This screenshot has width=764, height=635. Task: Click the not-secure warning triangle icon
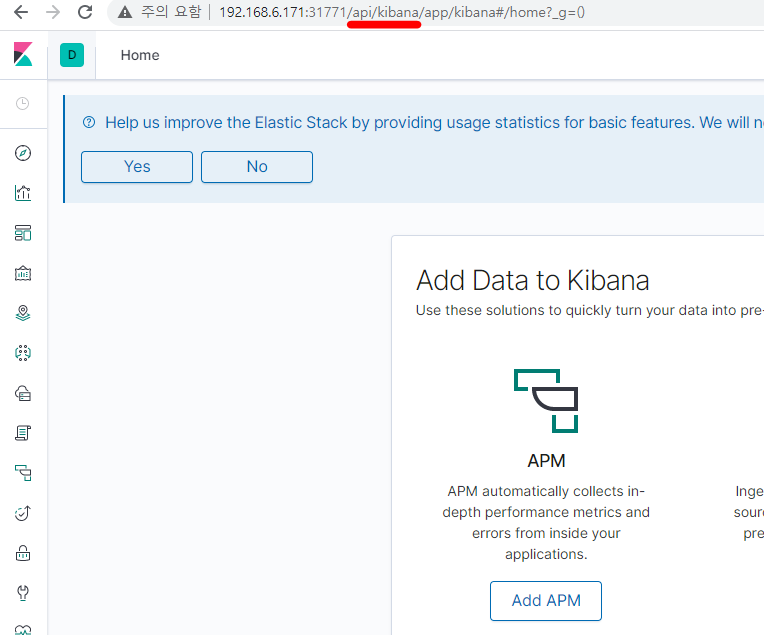click(125, 12)
